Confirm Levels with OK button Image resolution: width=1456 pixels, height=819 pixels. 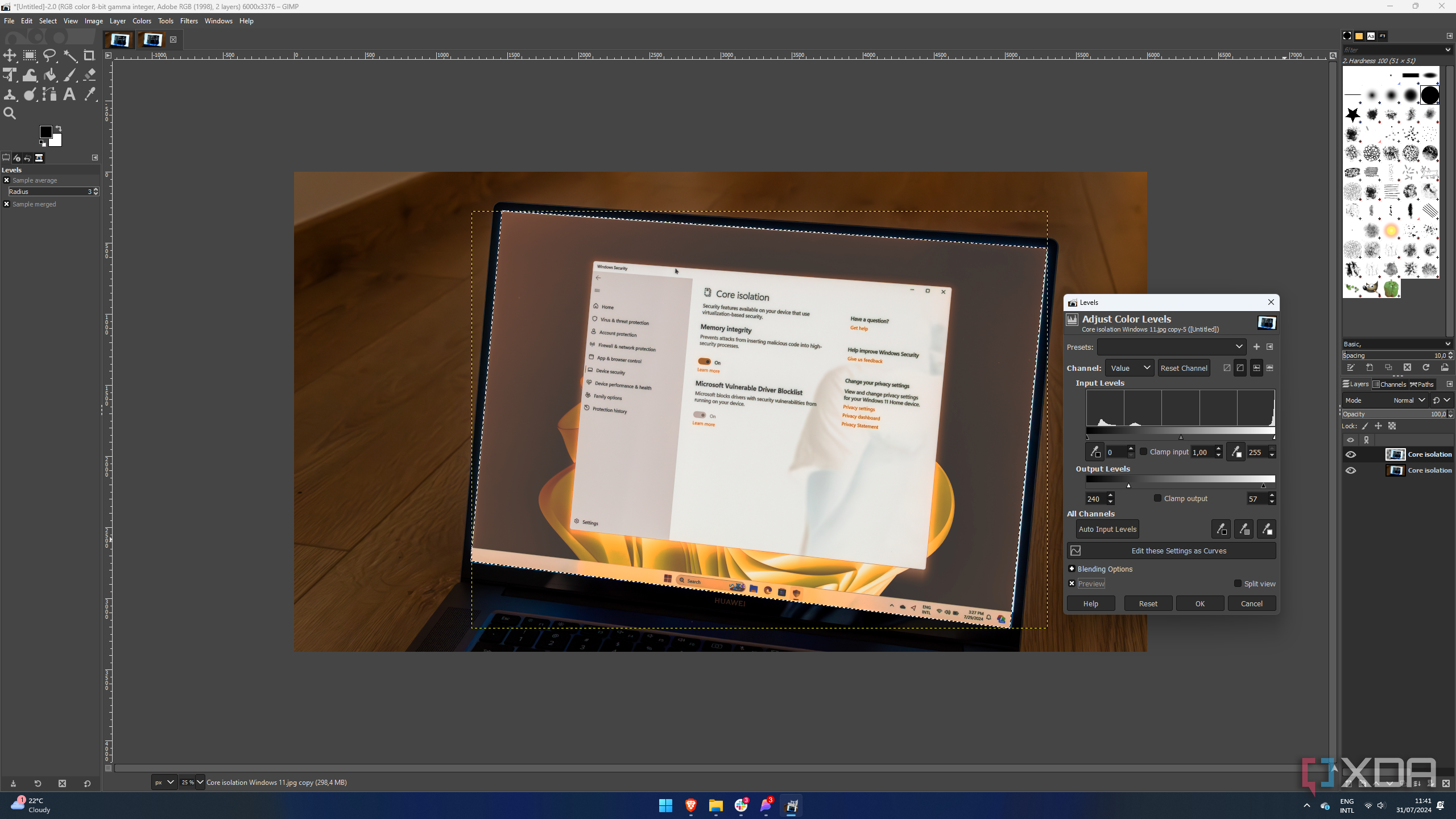(1200, 603)
